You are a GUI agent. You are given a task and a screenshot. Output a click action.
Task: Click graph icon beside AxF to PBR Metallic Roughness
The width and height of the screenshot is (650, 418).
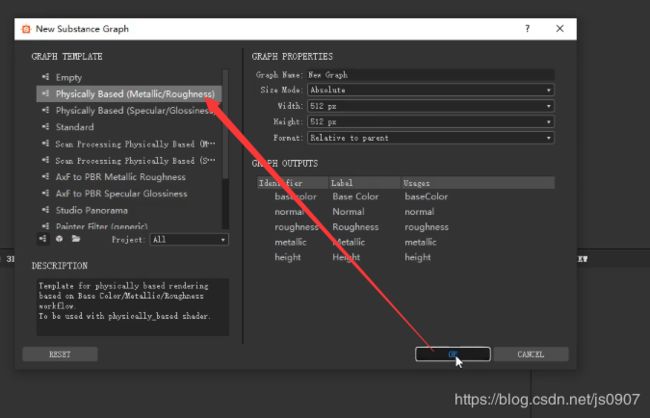pyautogui.click(x=46, y=177)
